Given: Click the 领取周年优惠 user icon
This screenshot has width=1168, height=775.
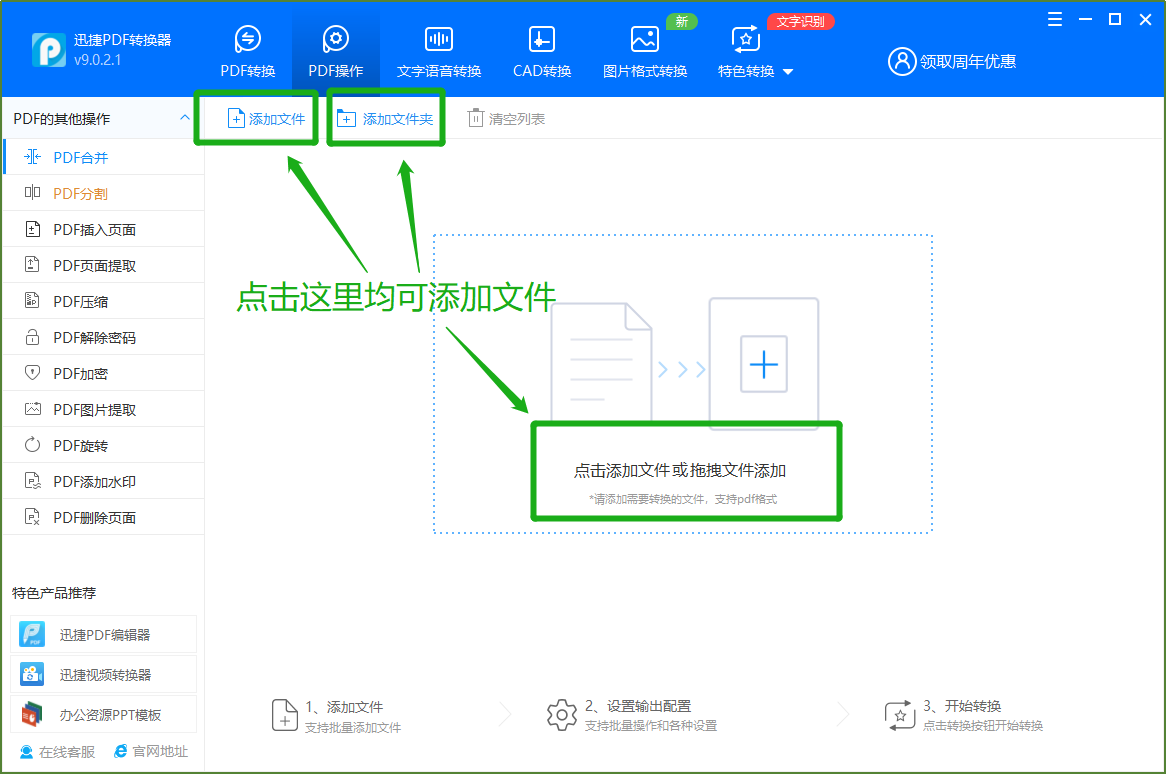Looking at the screenshot, I should [x=902, y=61].
